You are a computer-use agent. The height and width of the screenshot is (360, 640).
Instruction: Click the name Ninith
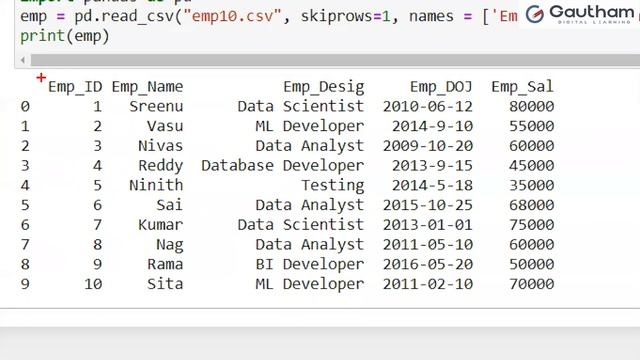click(156, 185)
